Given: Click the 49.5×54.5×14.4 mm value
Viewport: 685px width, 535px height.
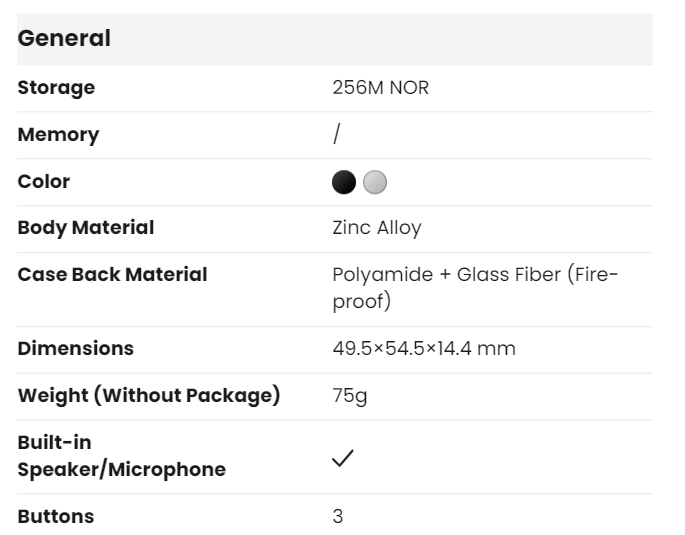Looking at the screenshot, I should pyautogui.click(x=424, y=348).
